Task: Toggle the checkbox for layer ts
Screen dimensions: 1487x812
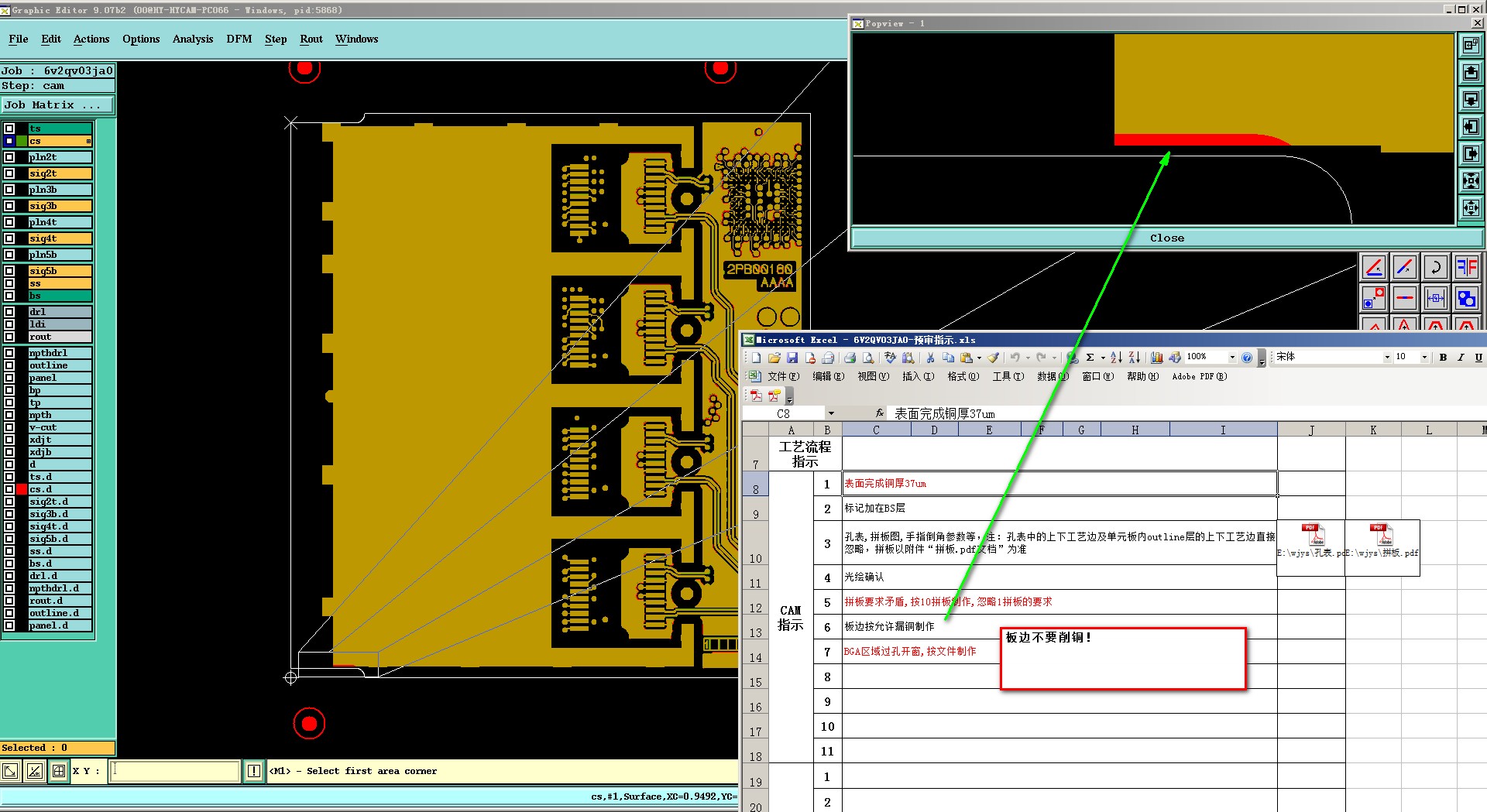Action: point(9,128)
